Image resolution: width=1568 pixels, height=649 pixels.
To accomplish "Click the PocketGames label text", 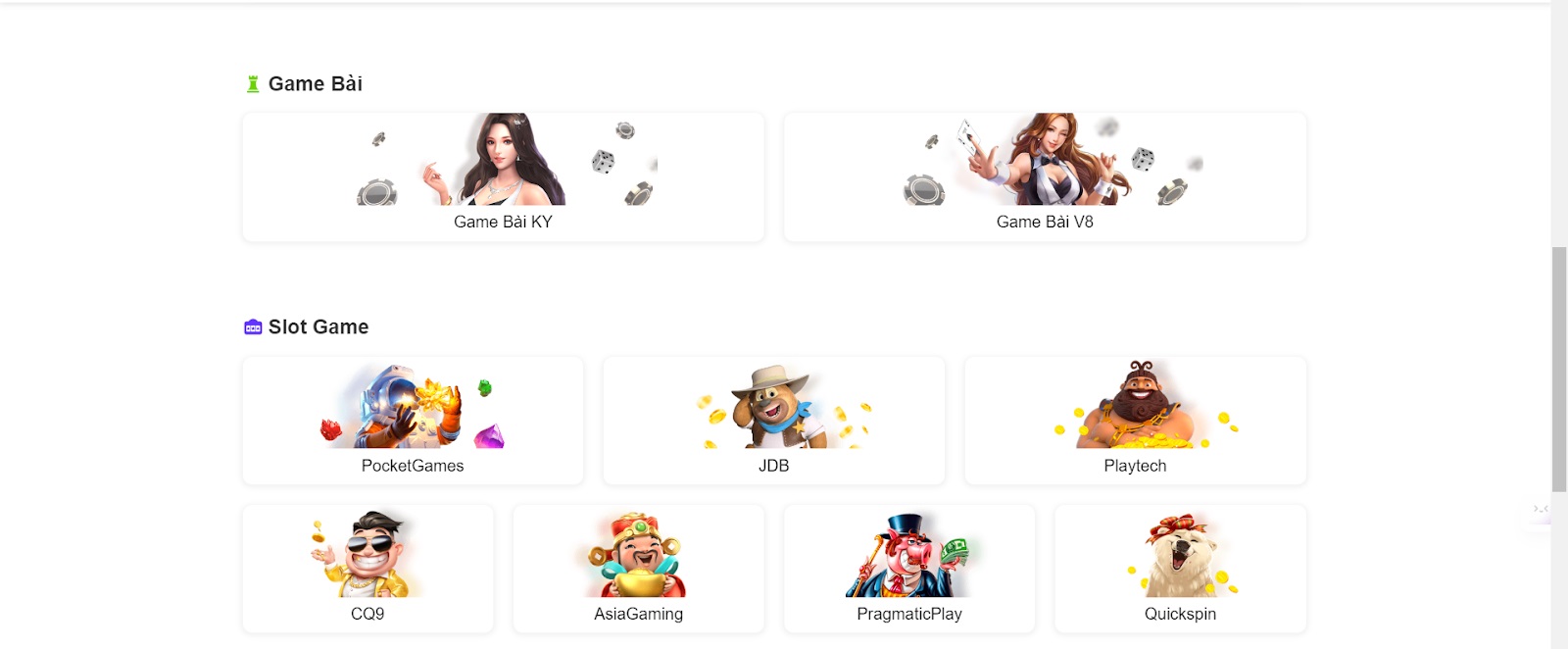I will tap(413, 466).
